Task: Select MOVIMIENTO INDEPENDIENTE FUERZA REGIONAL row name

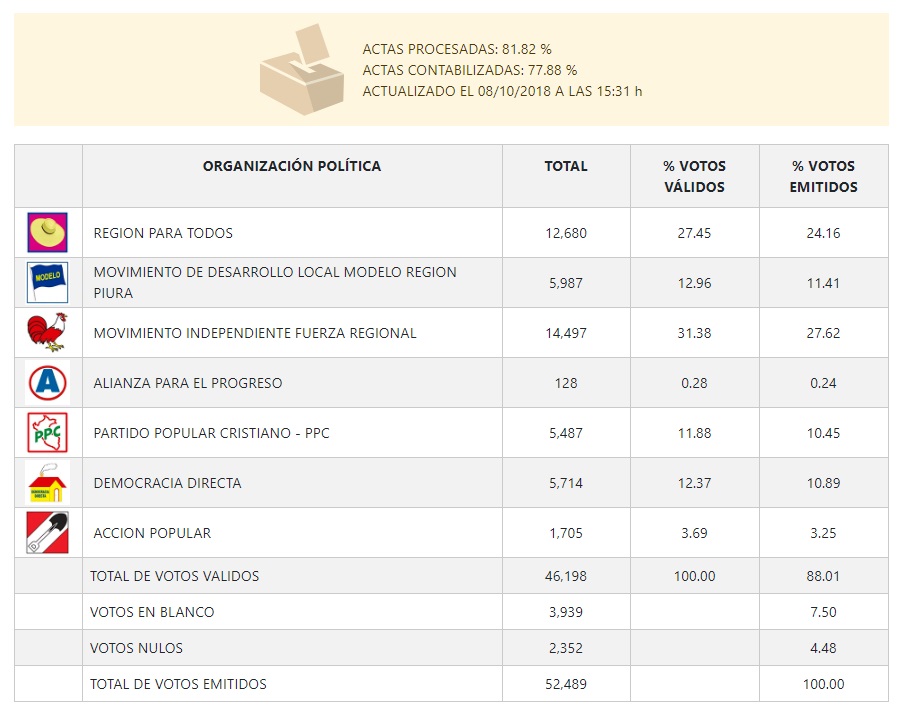Action: point(255,333)
